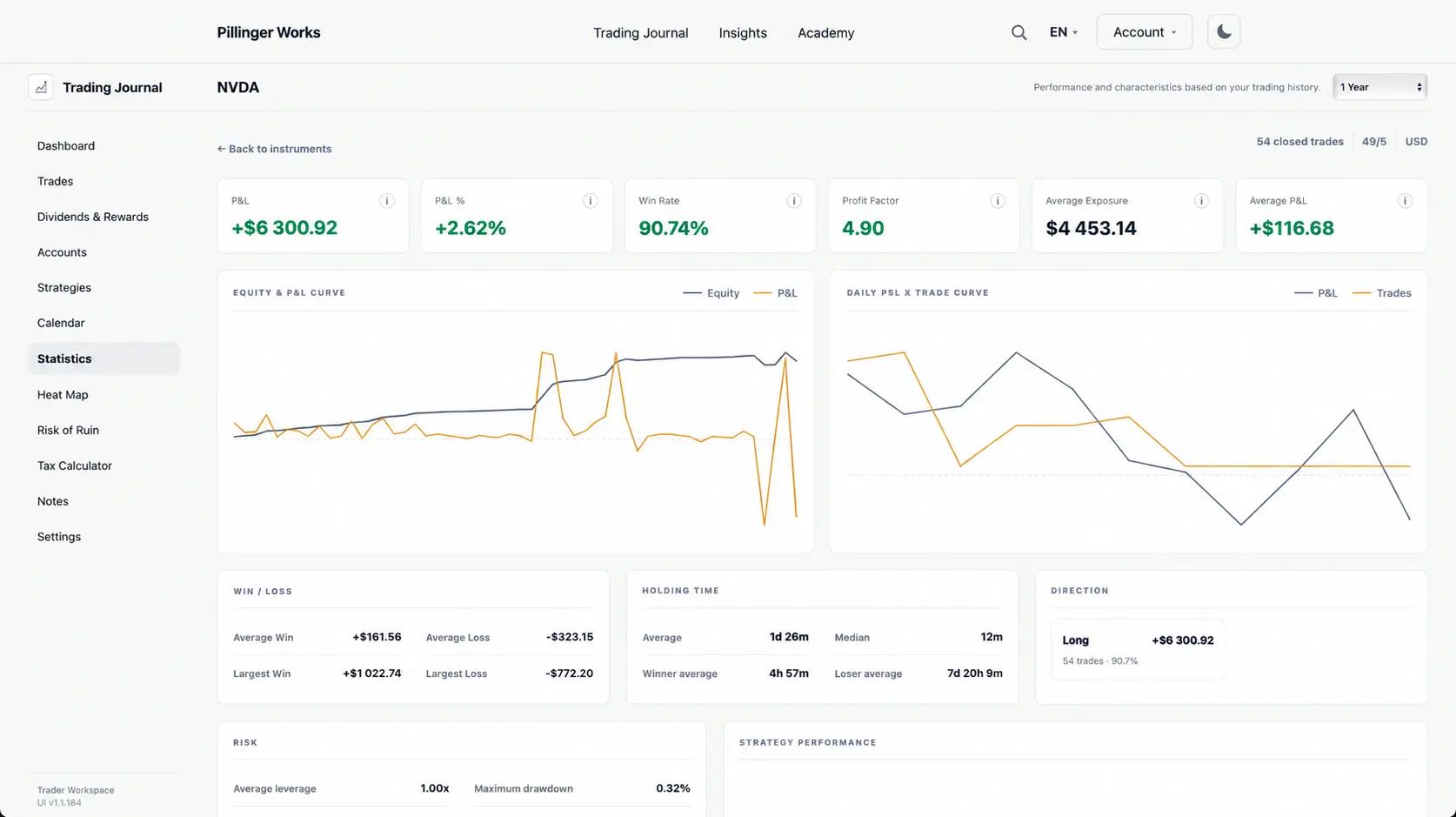Toggle dark mode moon icon

click(x=1224, y=32)
